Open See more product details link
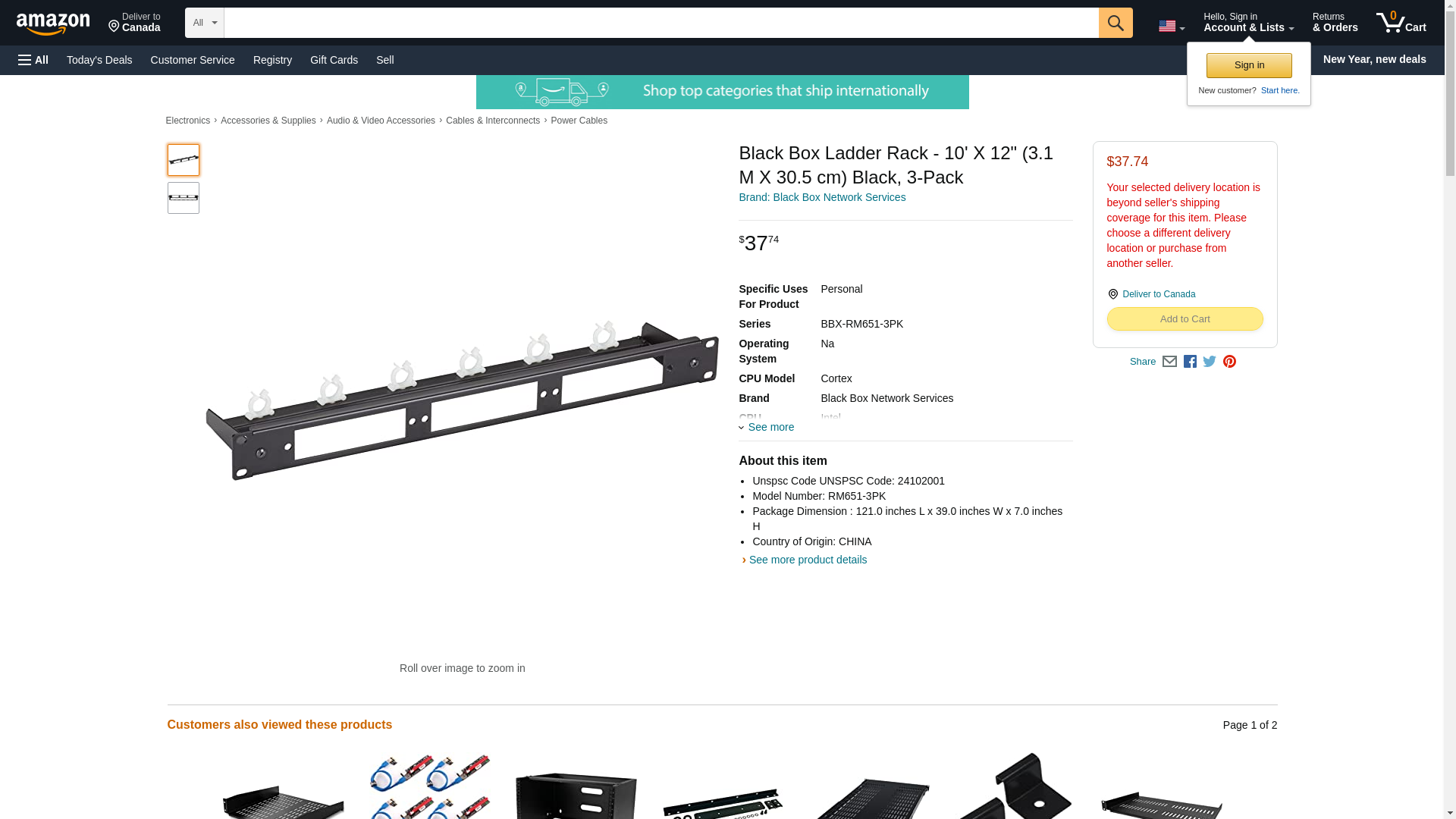Image resolution: width=1456 pixels, height=819 pixels. 808,560
